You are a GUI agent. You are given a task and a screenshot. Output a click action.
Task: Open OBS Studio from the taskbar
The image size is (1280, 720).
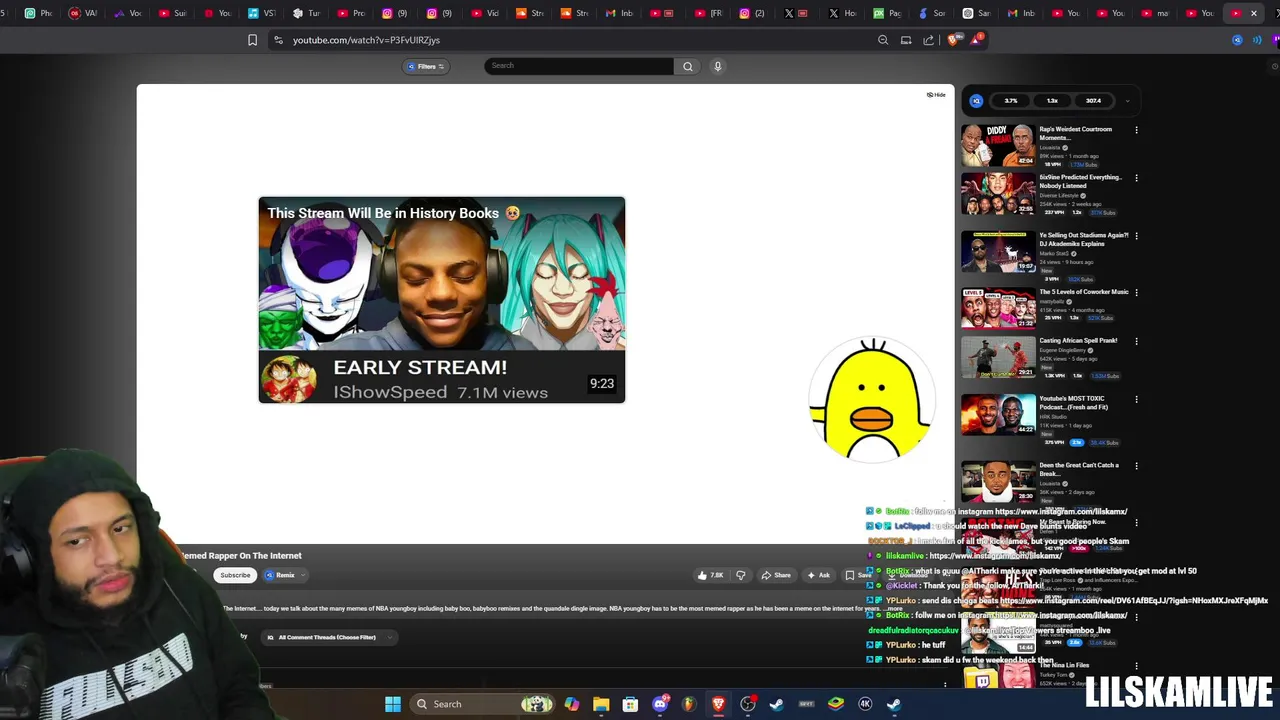[x=748, y=704]
